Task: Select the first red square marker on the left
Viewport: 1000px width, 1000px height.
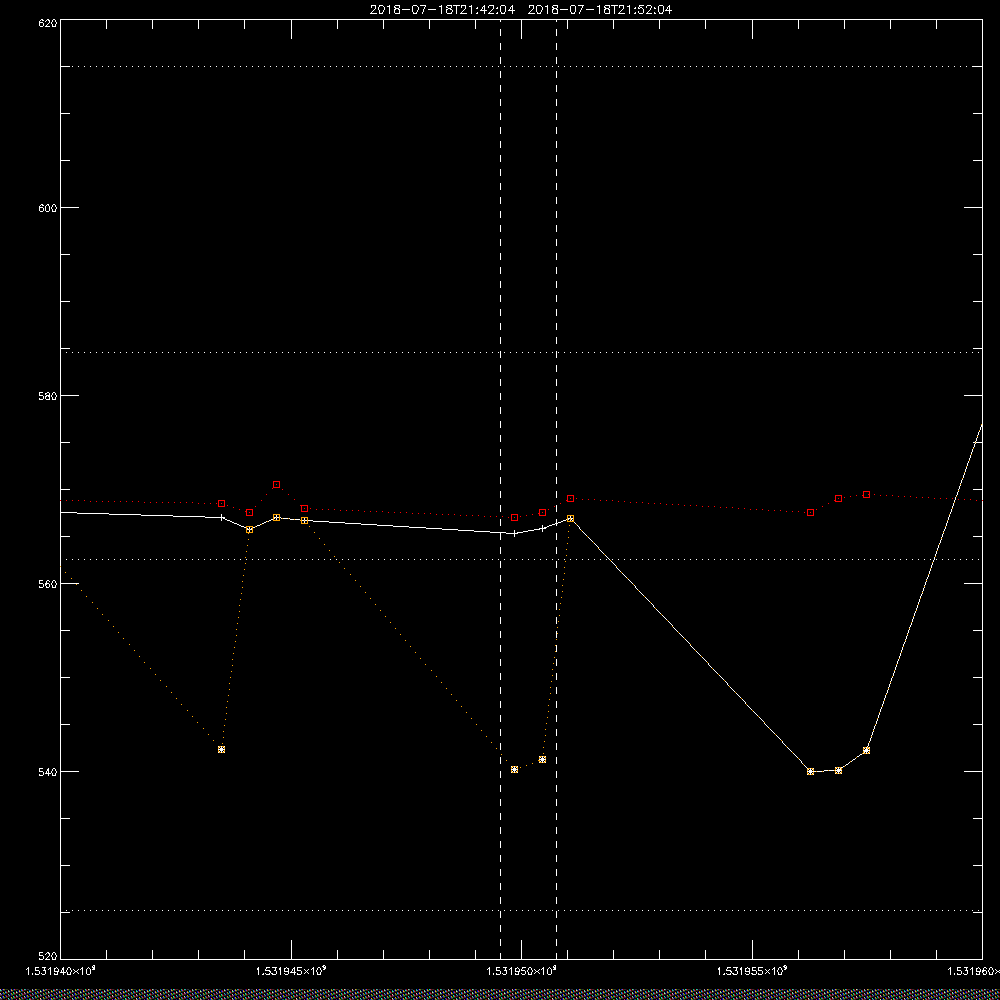Action: 221,504
